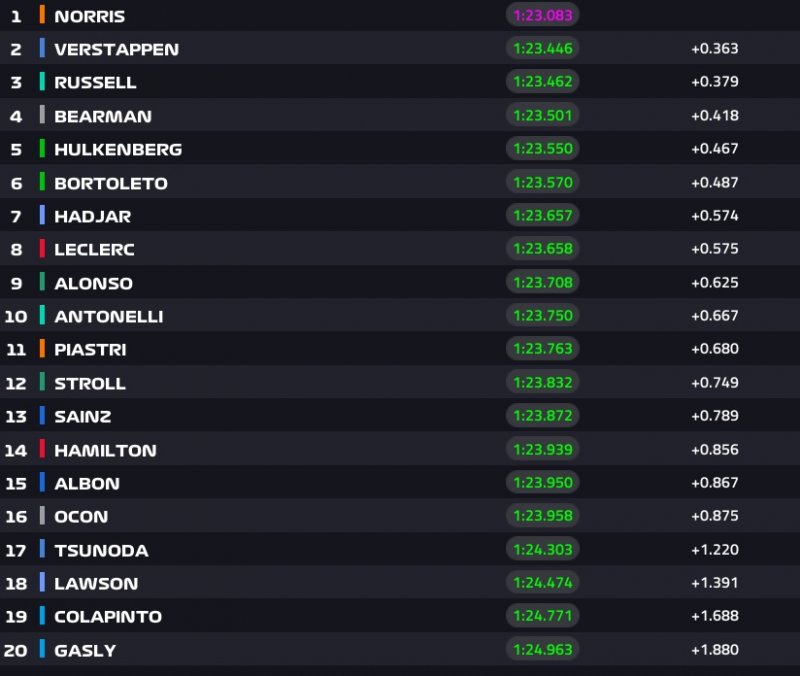Select Ocon's lap time 1:23.958
The width and height of the screenshot is (800, 676).
click(543, 517)
